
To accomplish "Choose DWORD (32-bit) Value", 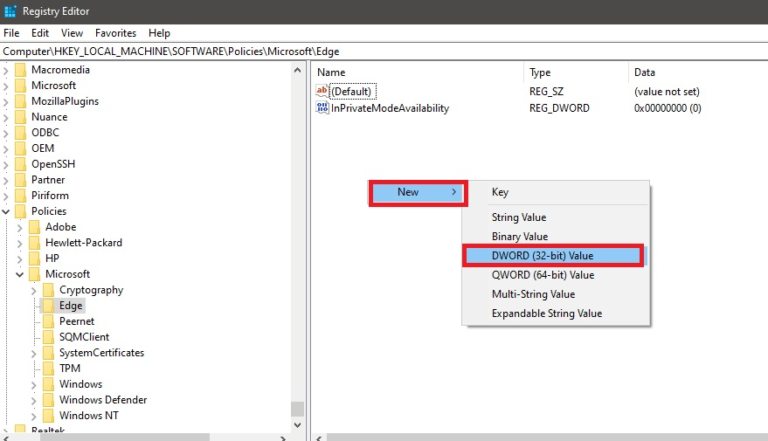I will [x=553, y=256].
